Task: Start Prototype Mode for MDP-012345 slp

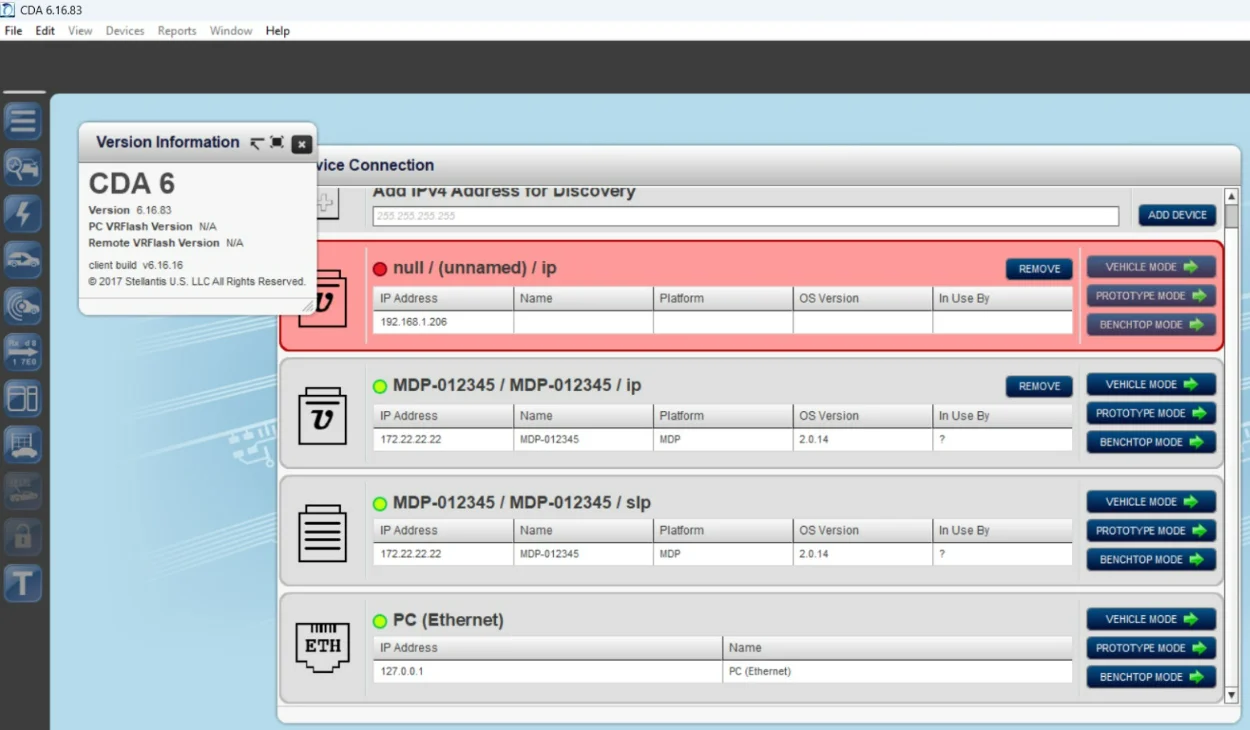Action: point(1151,531)
